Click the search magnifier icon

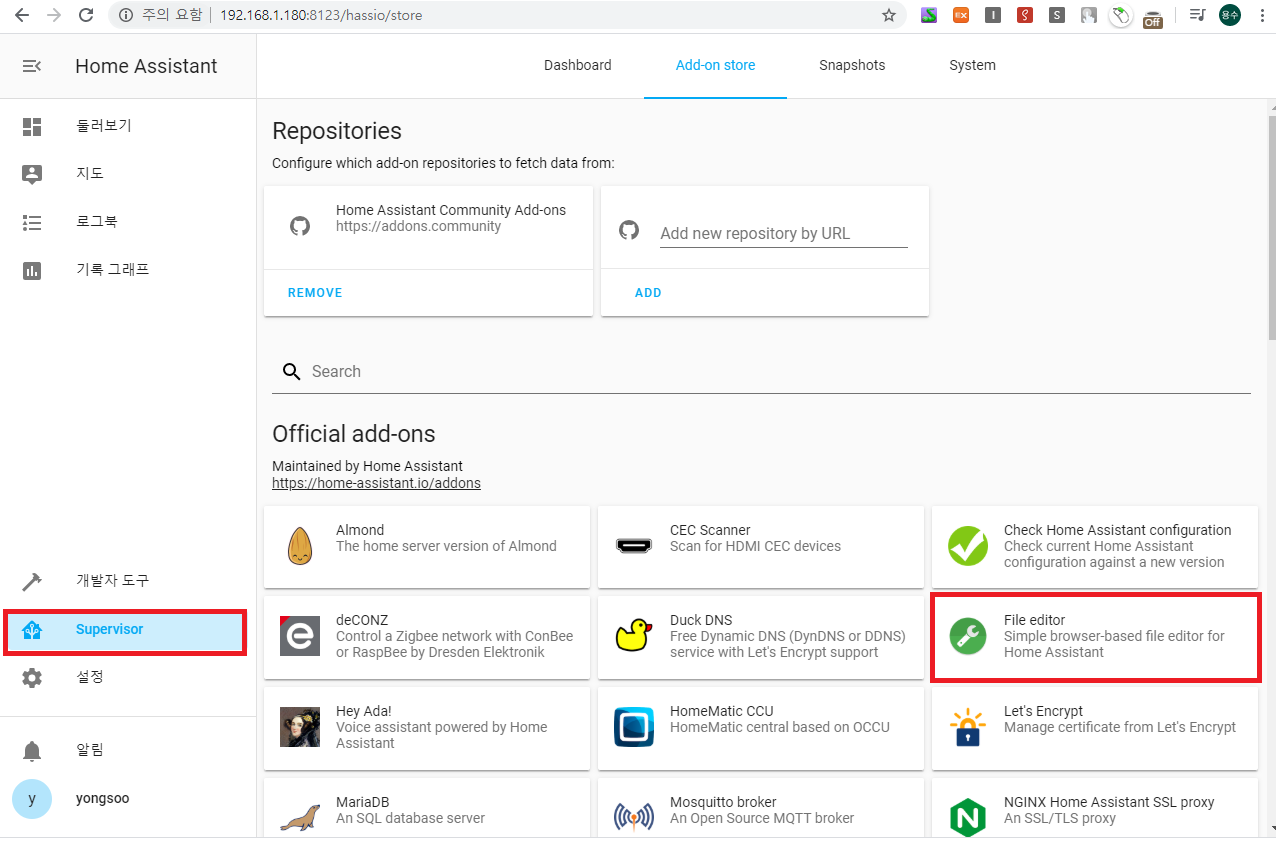click(x=292, y=372)
